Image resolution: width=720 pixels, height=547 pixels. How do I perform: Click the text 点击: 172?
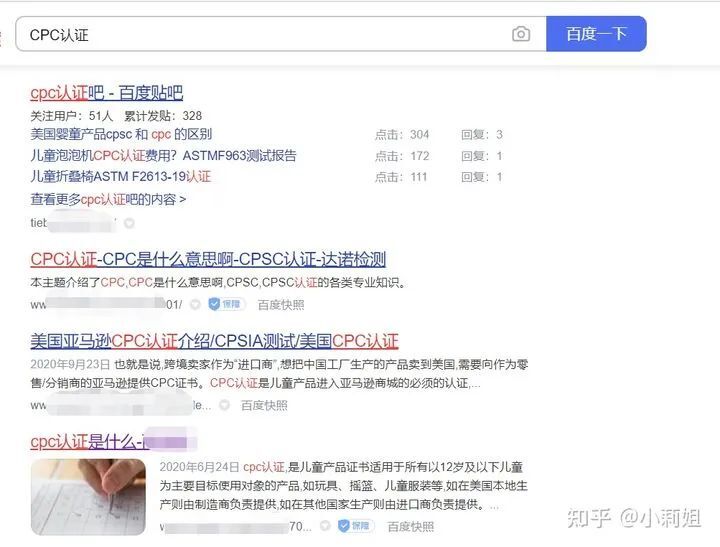[402, 156]
